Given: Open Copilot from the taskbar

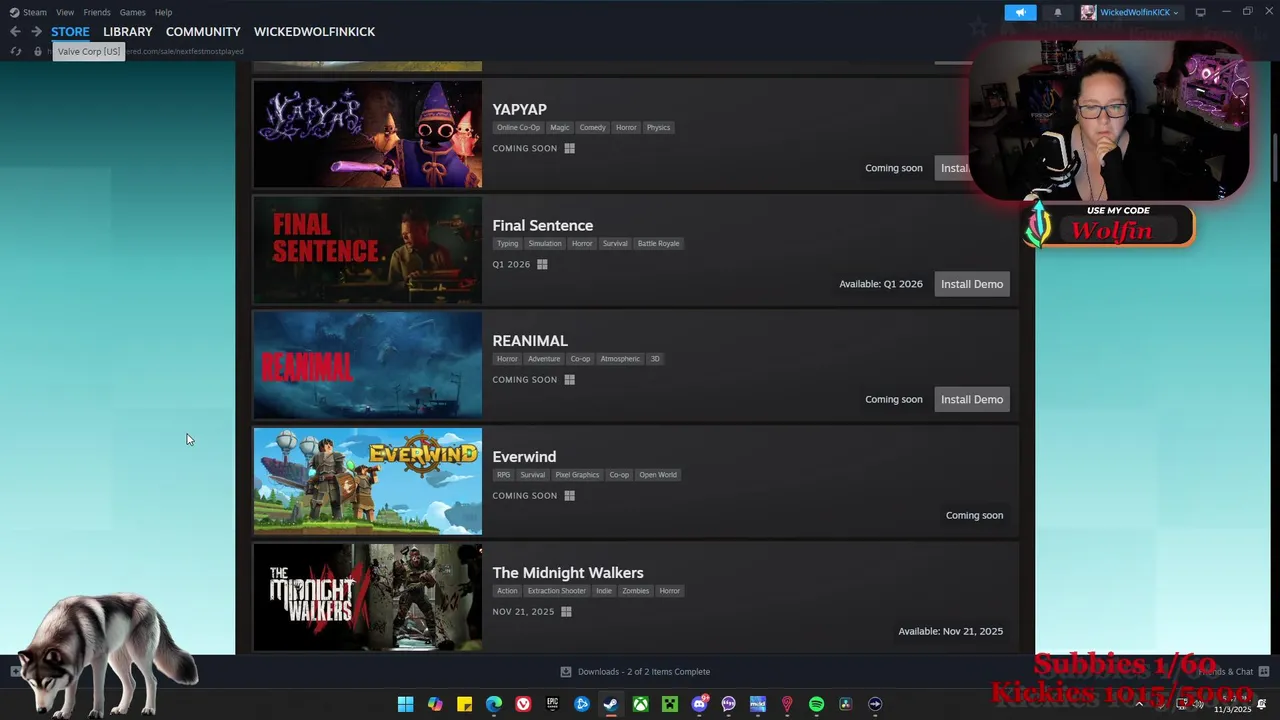Looking at the screenshot, I should tap(435, 704).
